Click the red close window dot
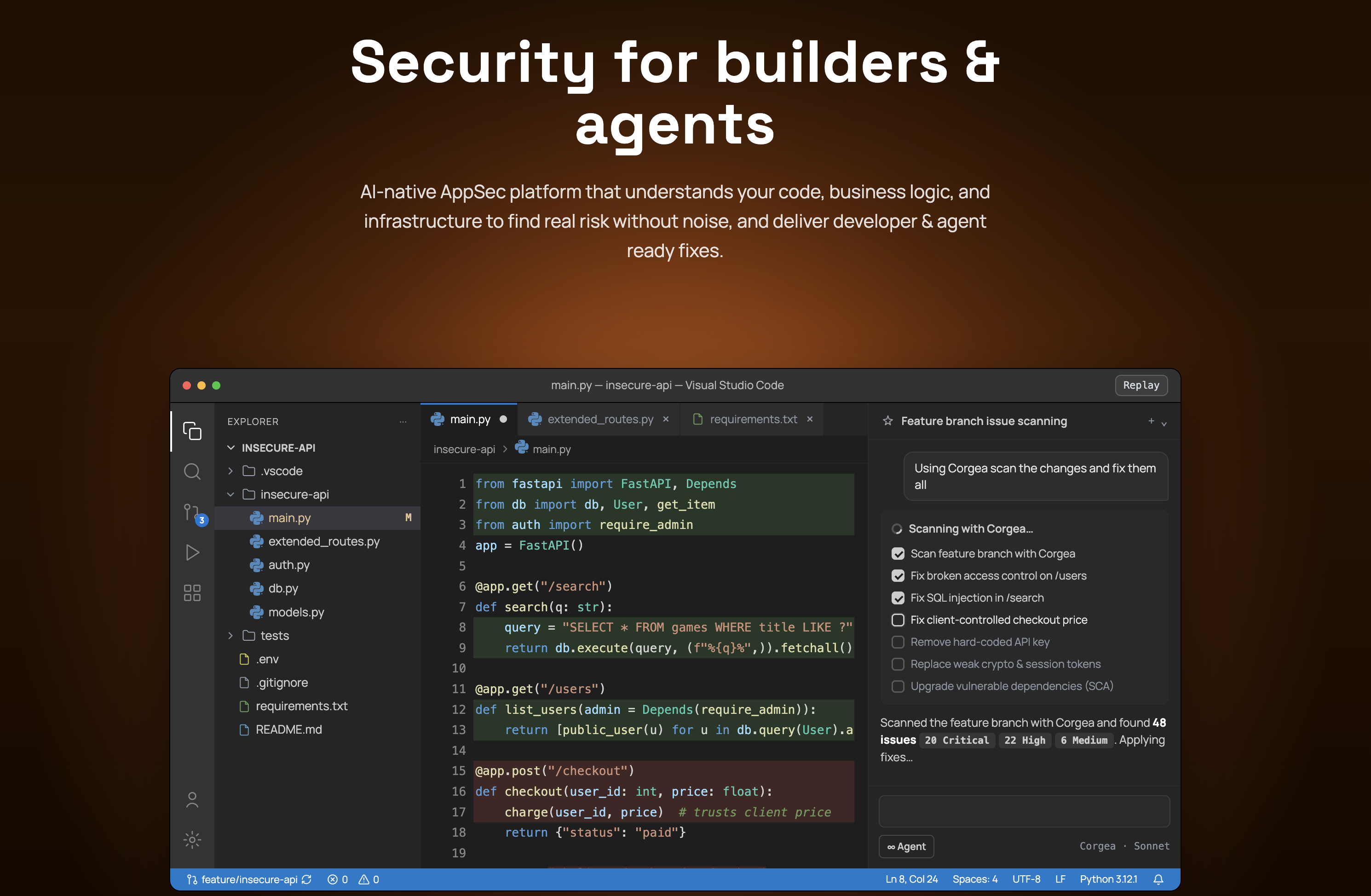The image size is (1371, 896). pos(187,385)
